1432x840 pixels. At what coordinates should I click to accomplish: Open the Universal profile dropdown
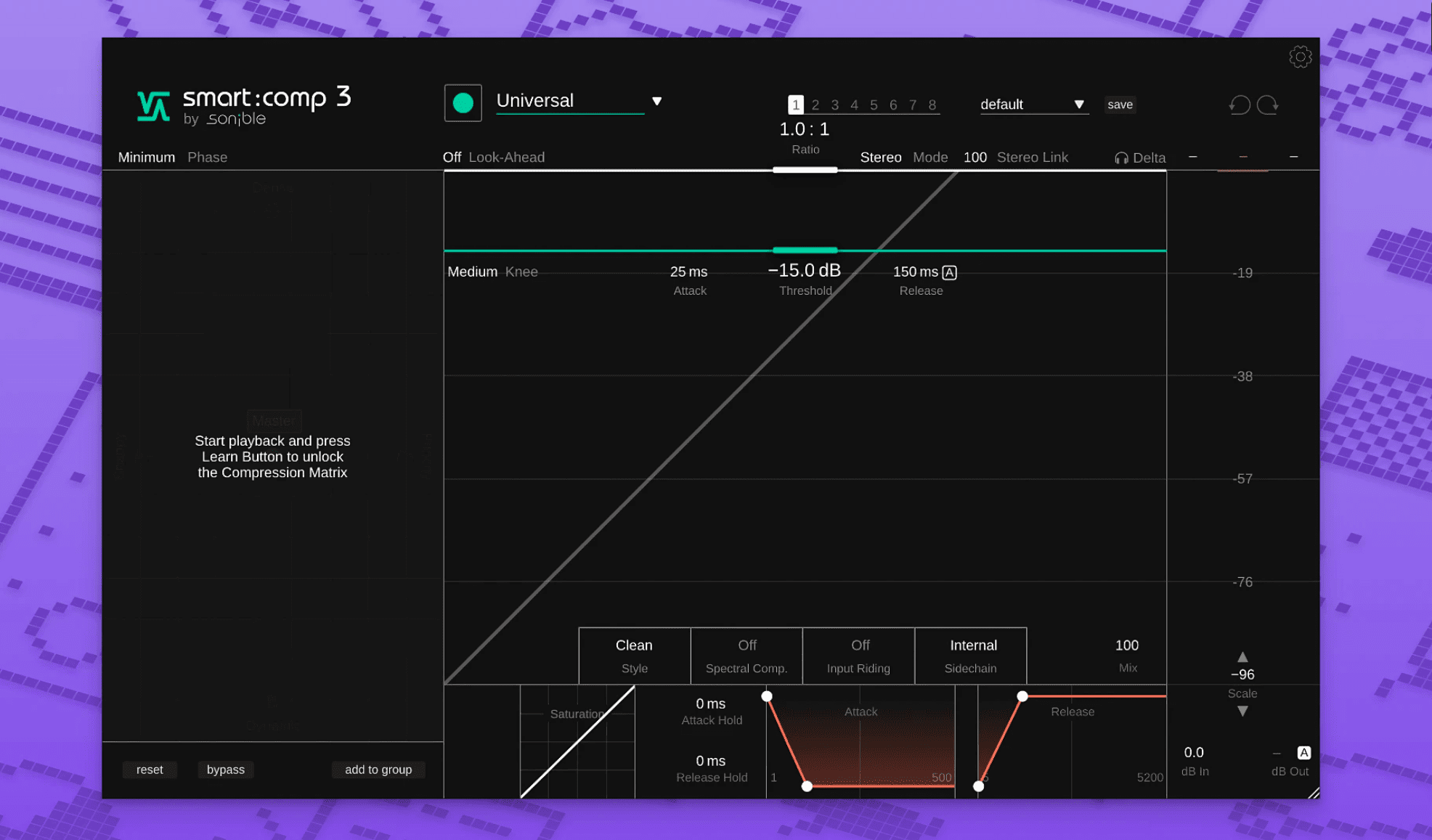[x=579, y=101]
